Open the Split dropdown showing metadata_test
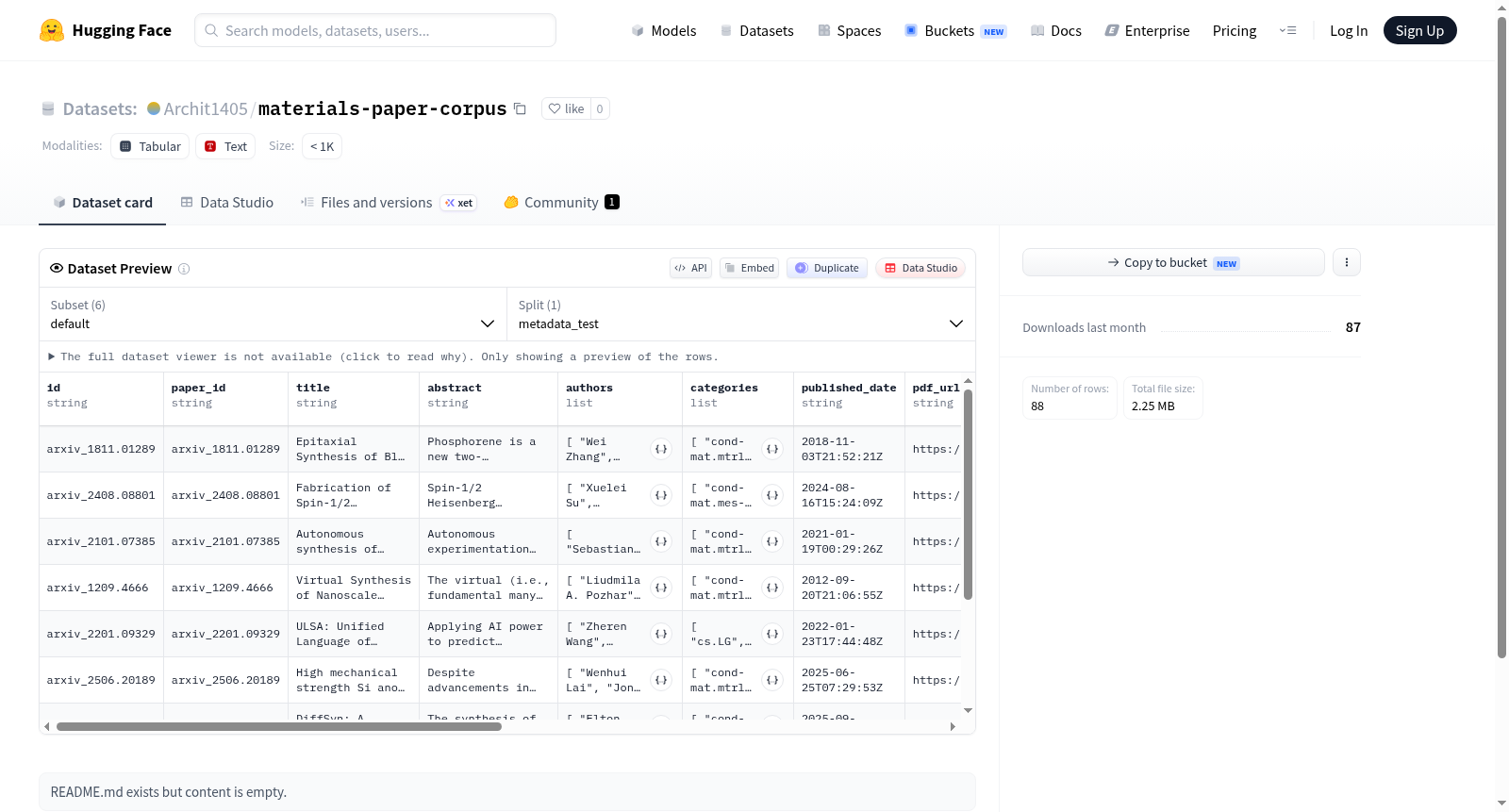The height and width of the screenshot is (812, 1509). click(740, 314)
